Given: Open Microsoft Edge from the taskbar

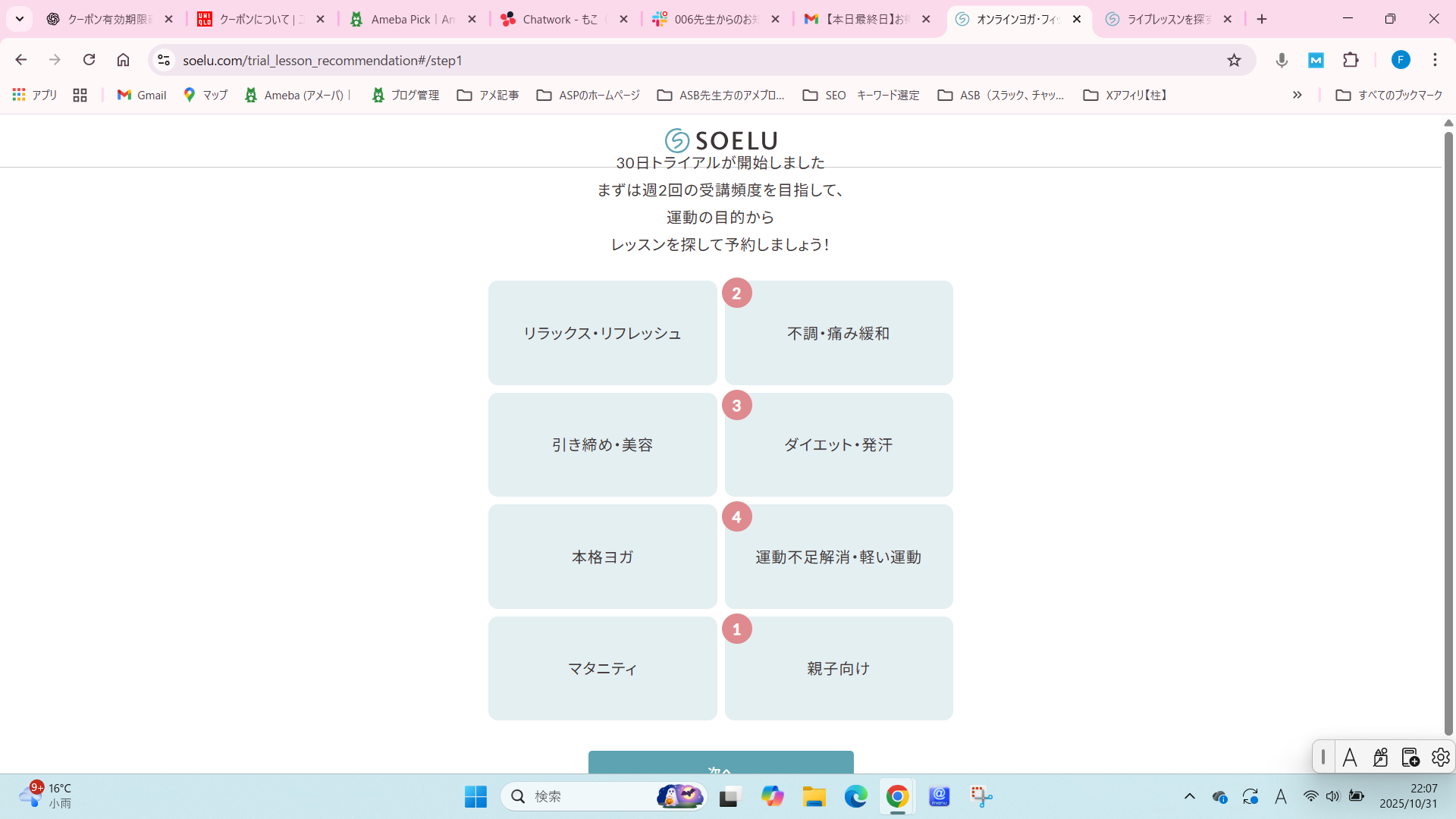Looking at the screenshot, I should click(855, 796).
